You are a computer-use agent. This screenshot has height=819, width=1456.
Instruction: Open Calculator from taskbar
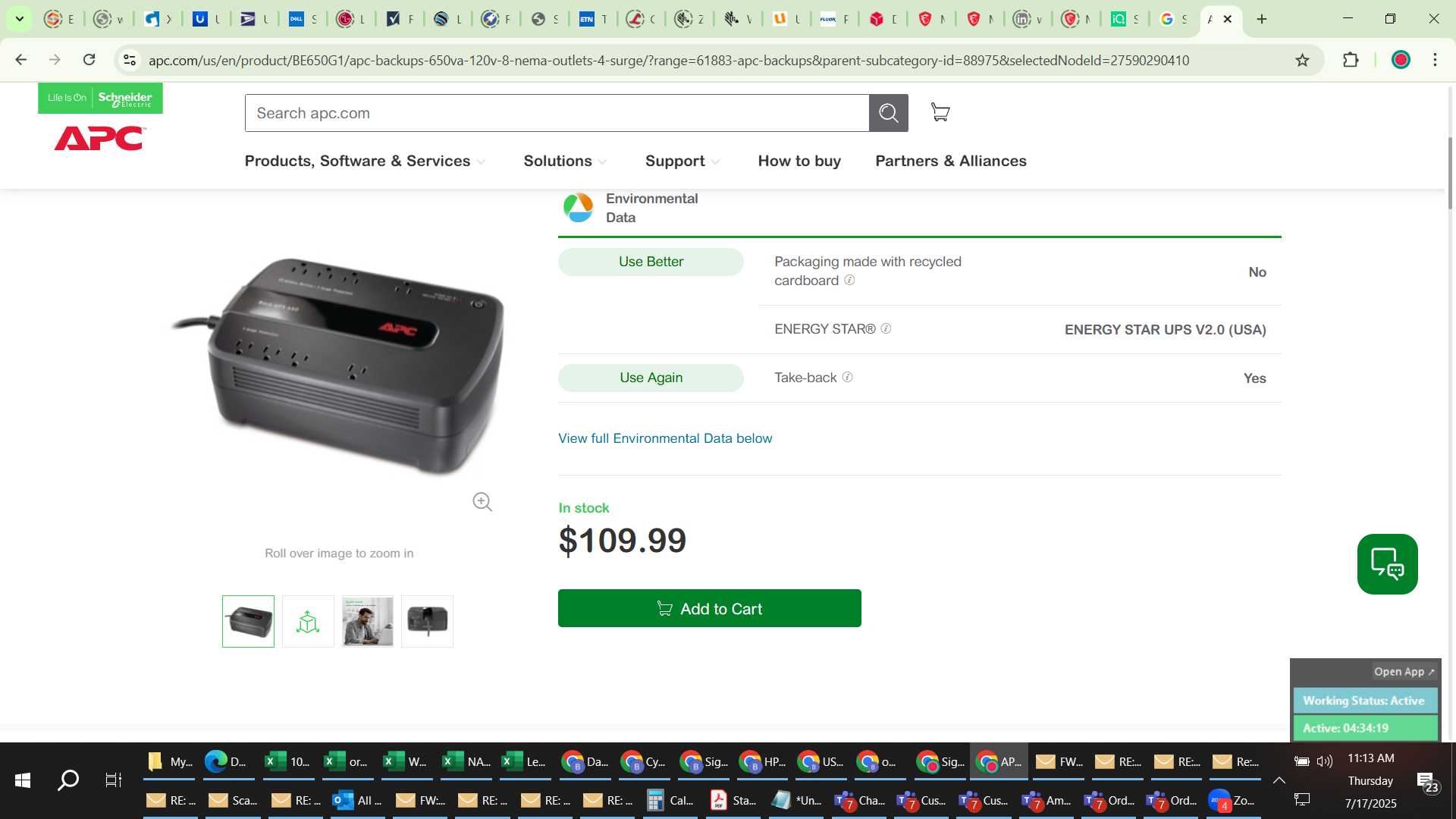(670, 800)
